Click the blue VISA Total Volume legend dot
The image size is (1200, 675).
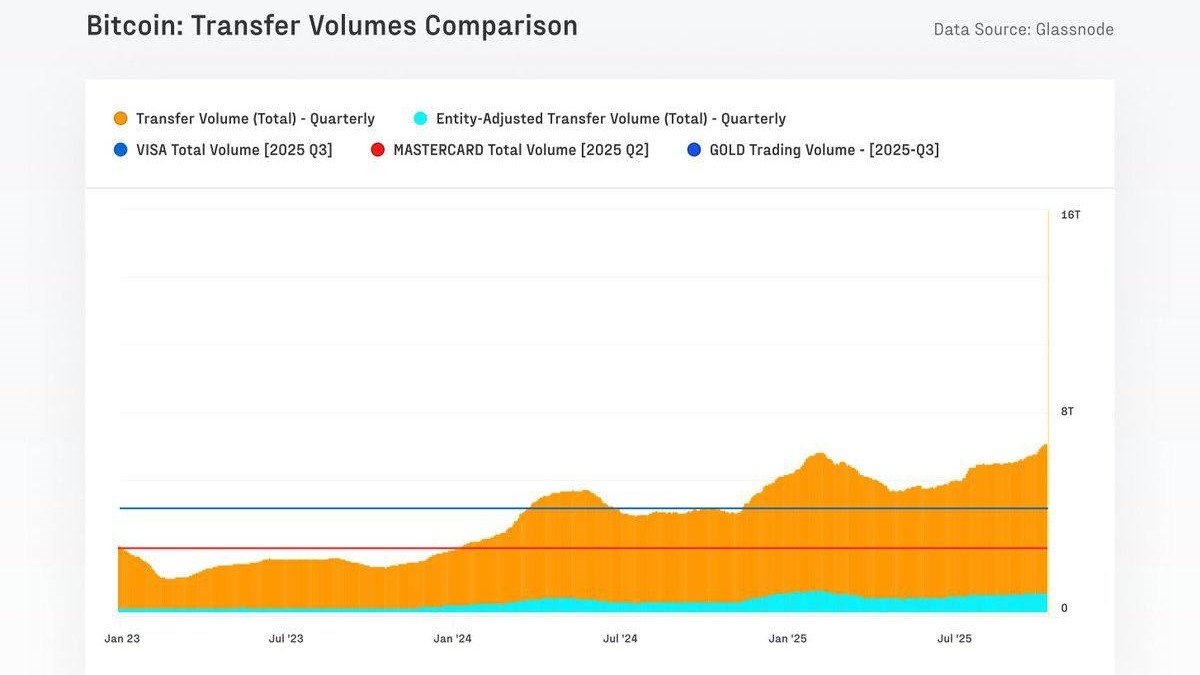[x=120, y=149]
